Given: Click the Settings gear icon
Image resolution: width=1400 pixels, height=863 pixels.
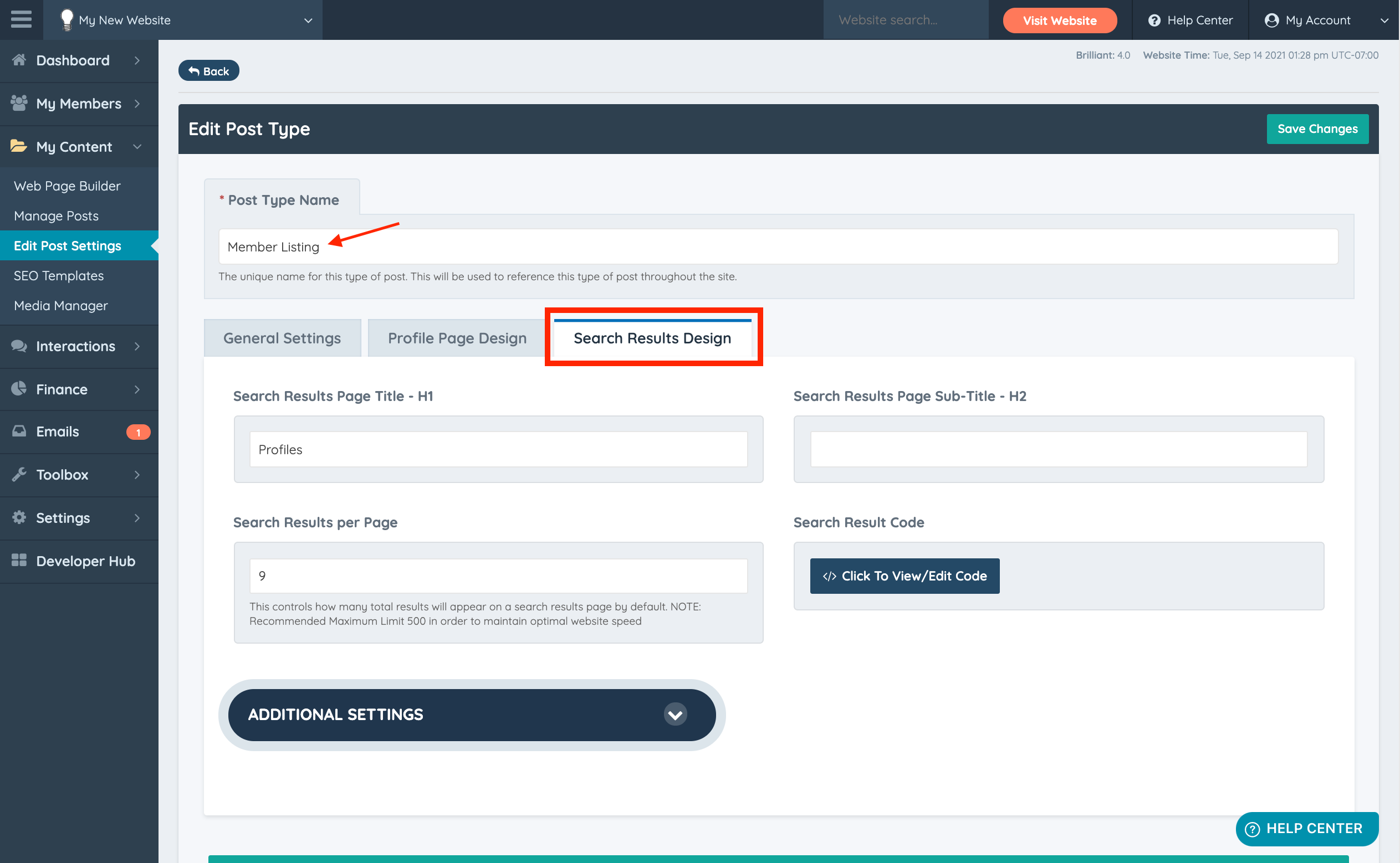Looking at the screenshot, I should tap(19, 518).
